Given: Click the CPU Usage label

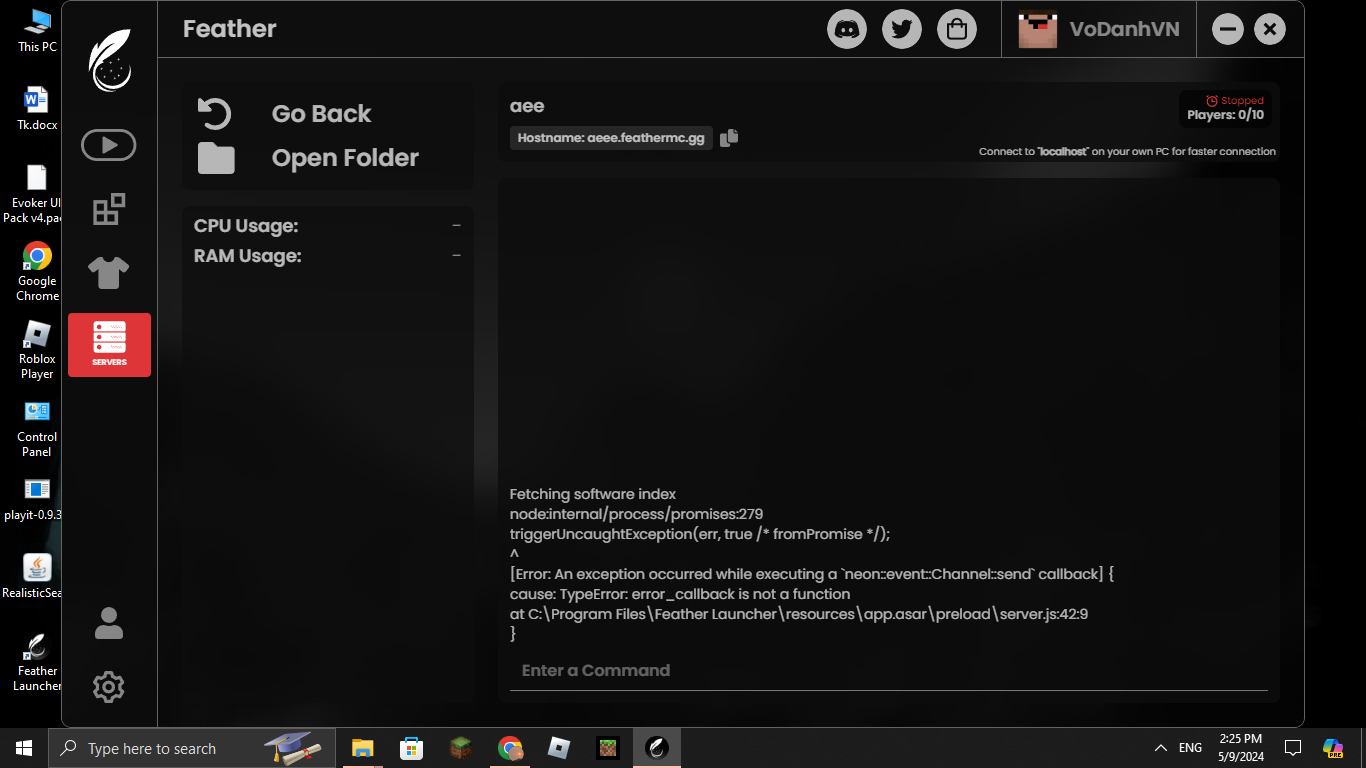Looking at the screenshot, I should (x=246, y=226).
